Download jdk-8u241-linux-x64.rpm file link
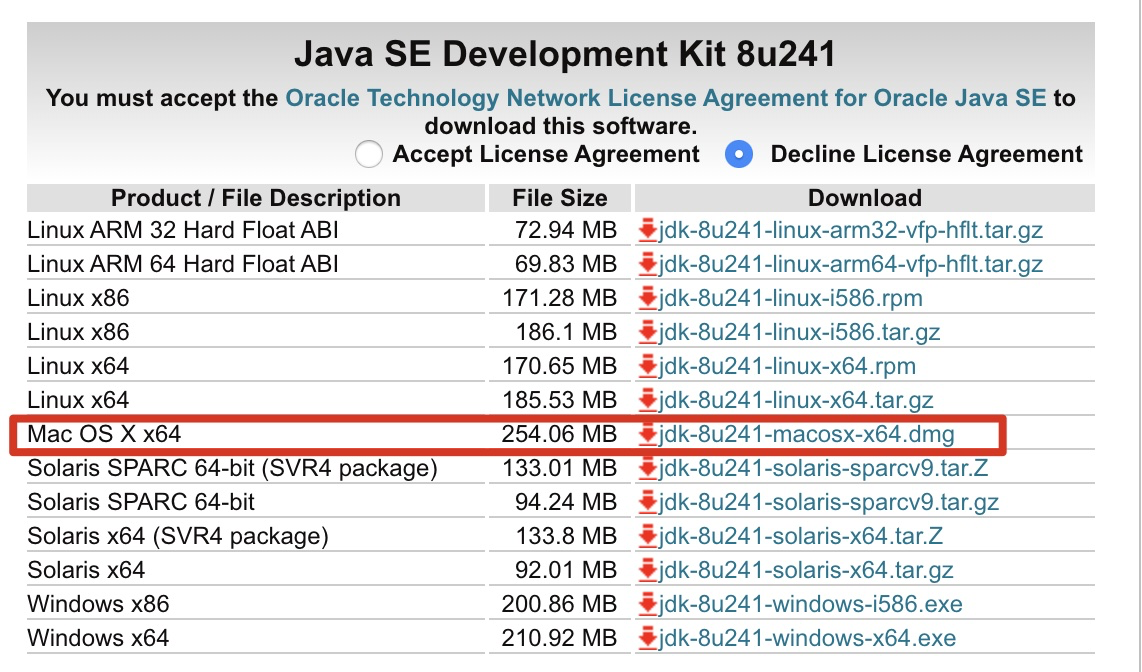 pyautogui.click(x=787, y=366)
